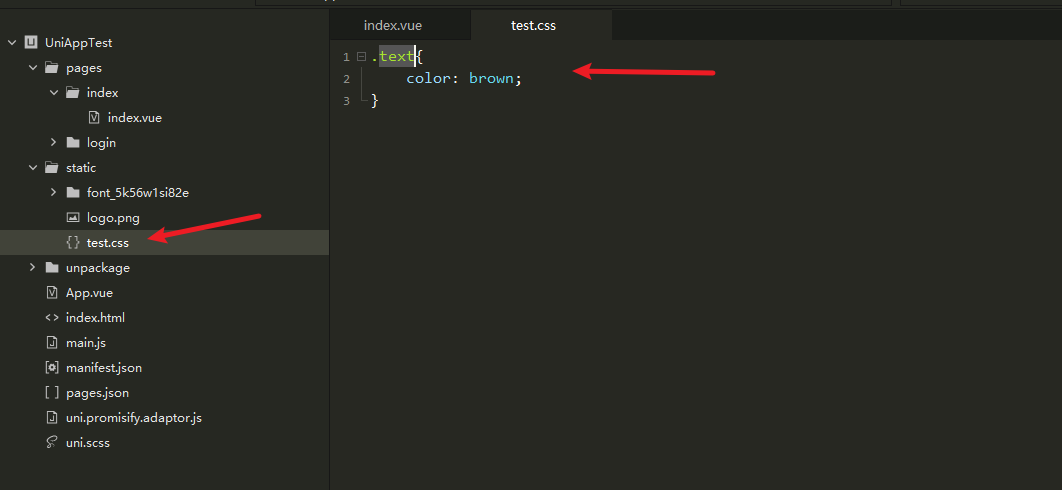Viewport: 1062px width, 490px height.
Task: Open index.html file
Action: tap(95, 317)
